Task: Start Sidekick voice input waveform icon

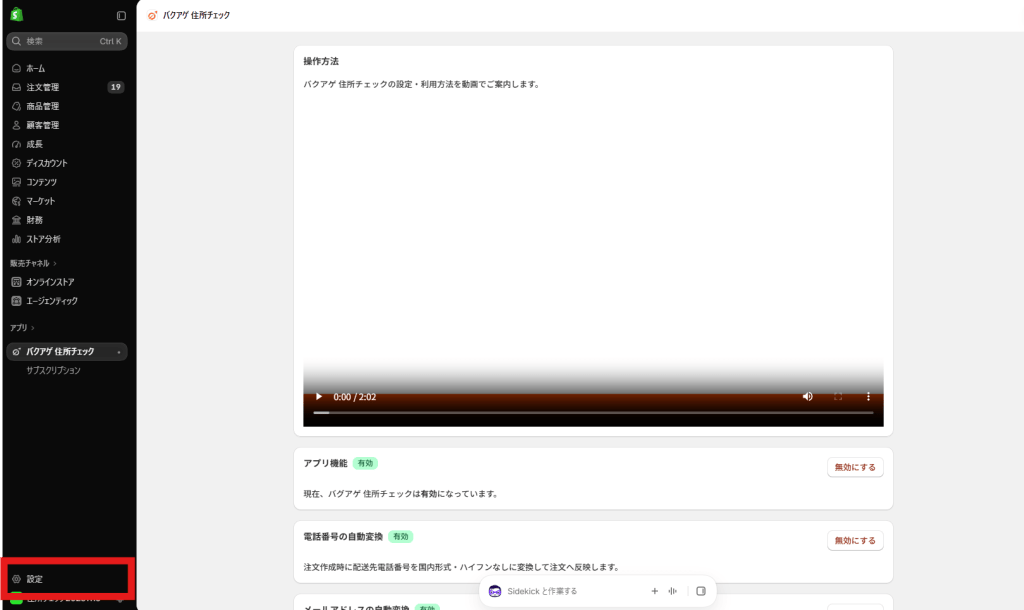Action: click(x=673, y=591)
